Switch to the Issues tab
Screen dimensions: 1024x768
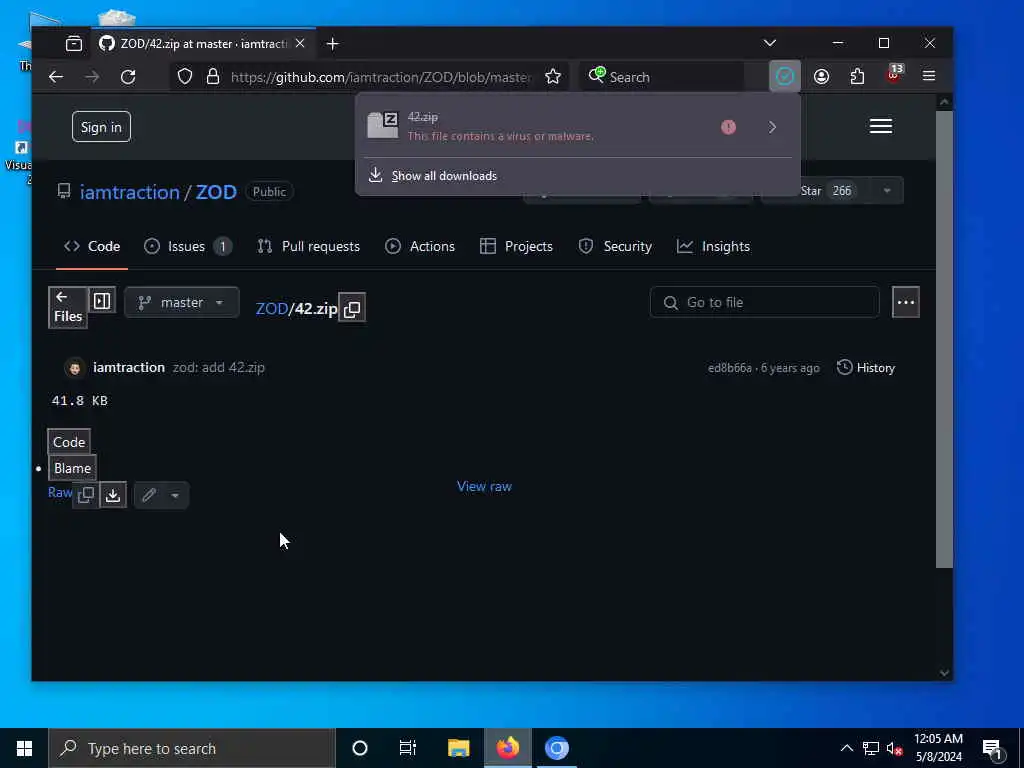188,246
